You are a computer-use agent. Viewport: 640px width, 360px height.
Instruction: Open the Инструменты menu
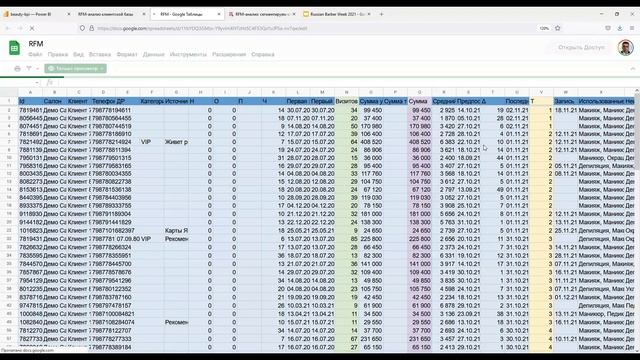(188, 54)
